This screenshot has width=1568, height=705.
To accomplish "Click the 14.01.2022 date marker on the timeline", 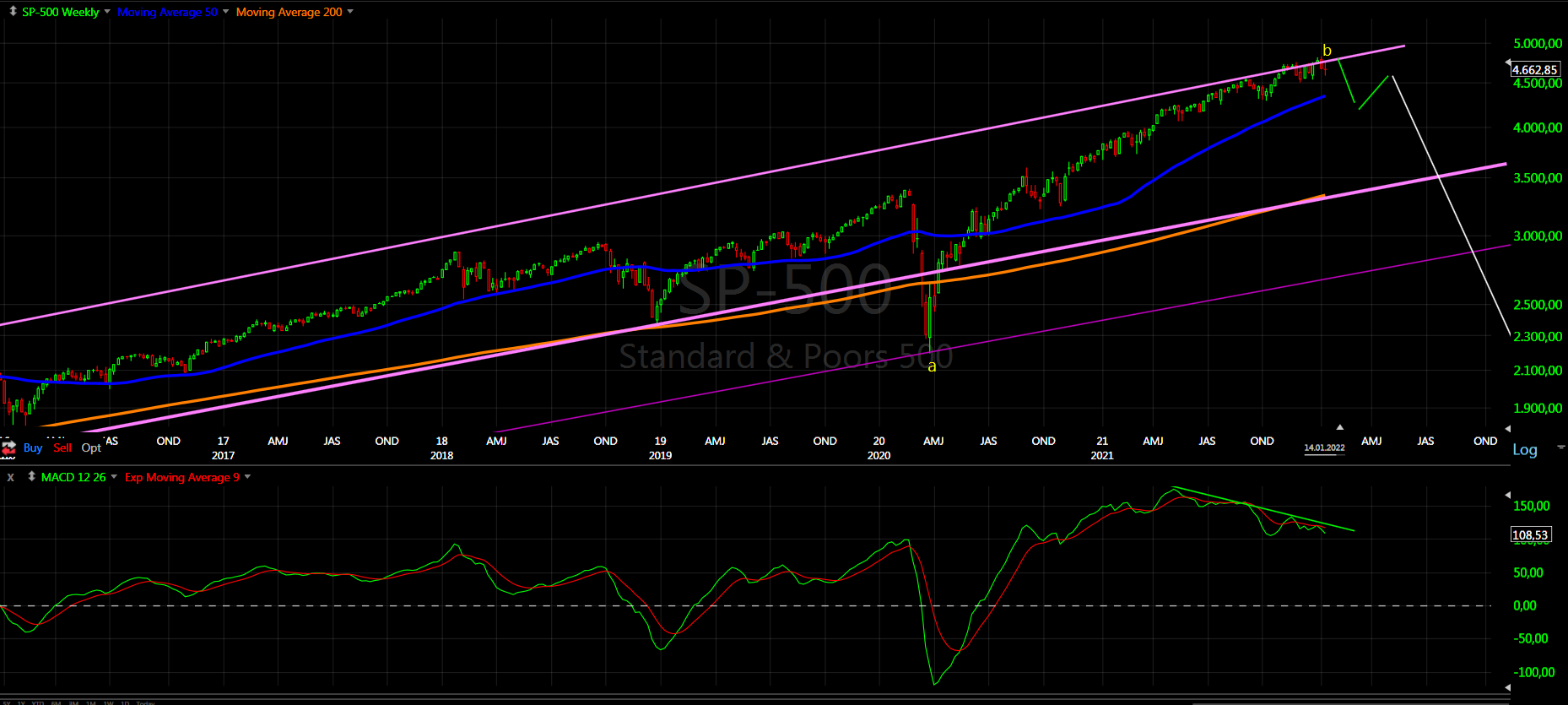I will [1324, 448].
